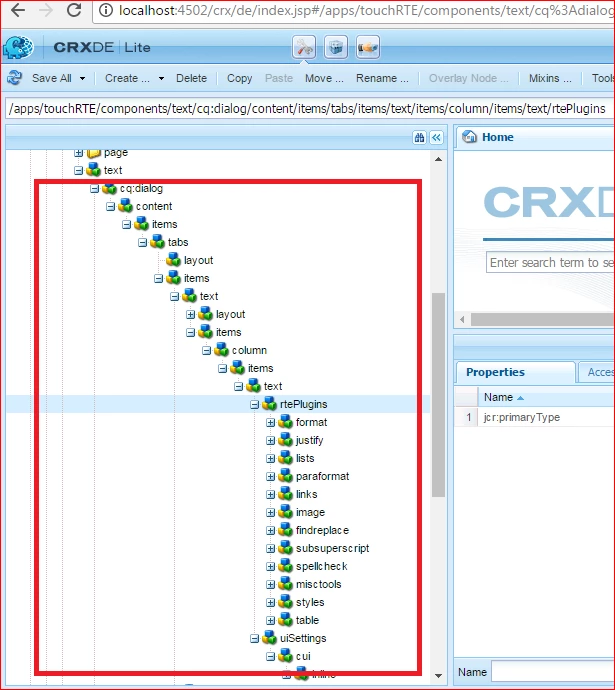Click the tree scrollbar down arrow
Viewport: 615px width, 690px height.
point(438,675)
